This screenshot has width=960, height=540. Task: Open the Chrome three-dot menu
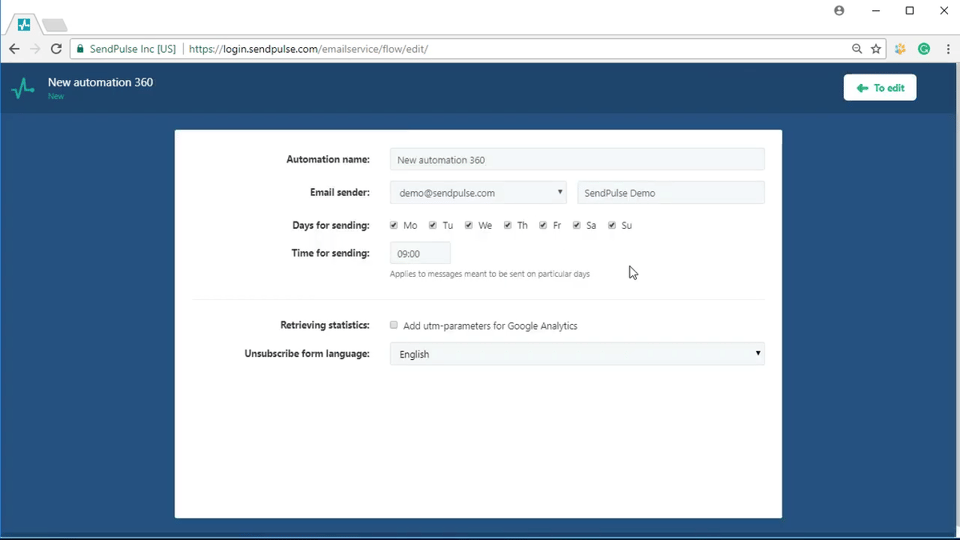click(948, 49)
